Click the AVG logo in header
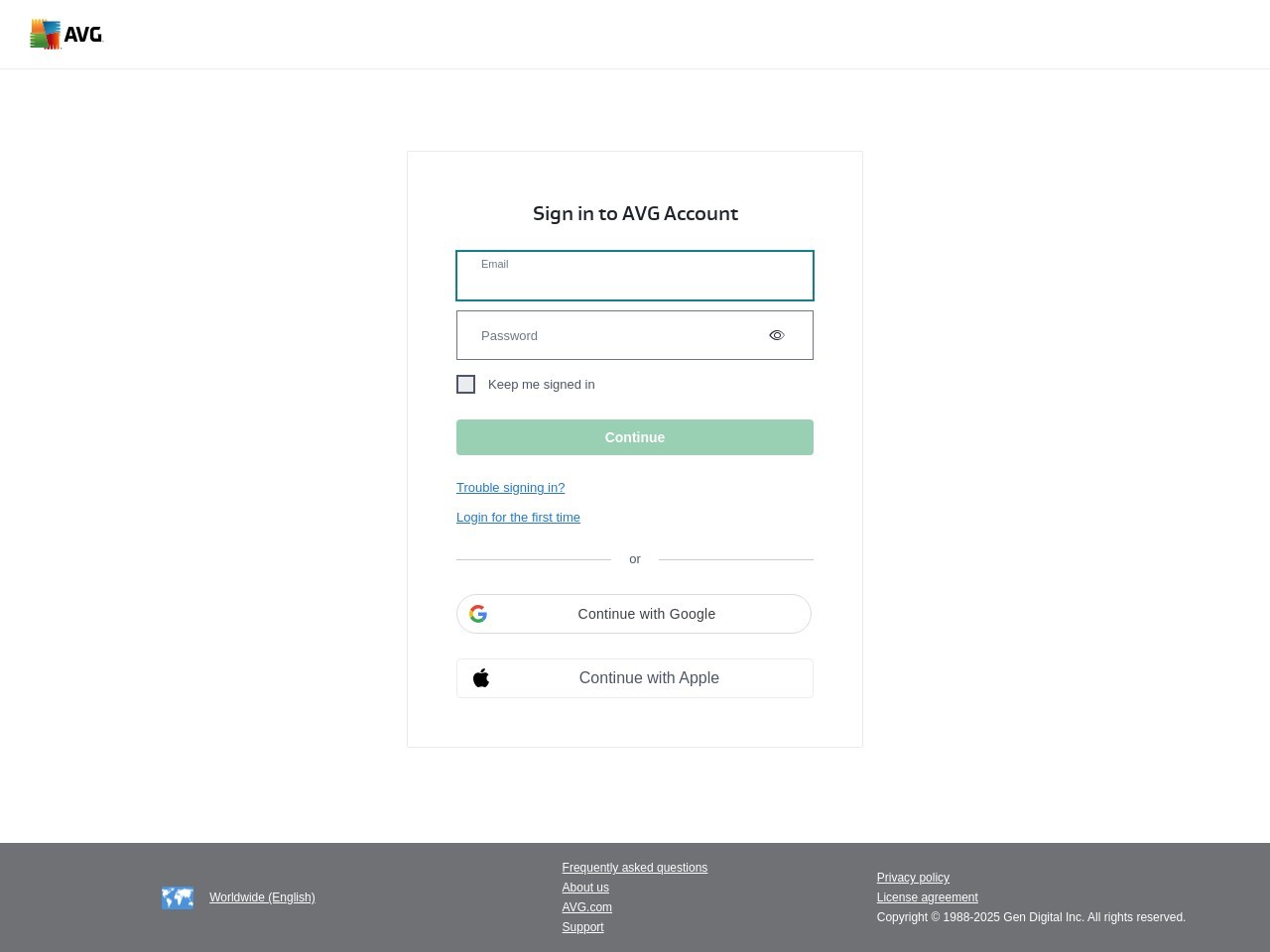 [x=66, y=34]
